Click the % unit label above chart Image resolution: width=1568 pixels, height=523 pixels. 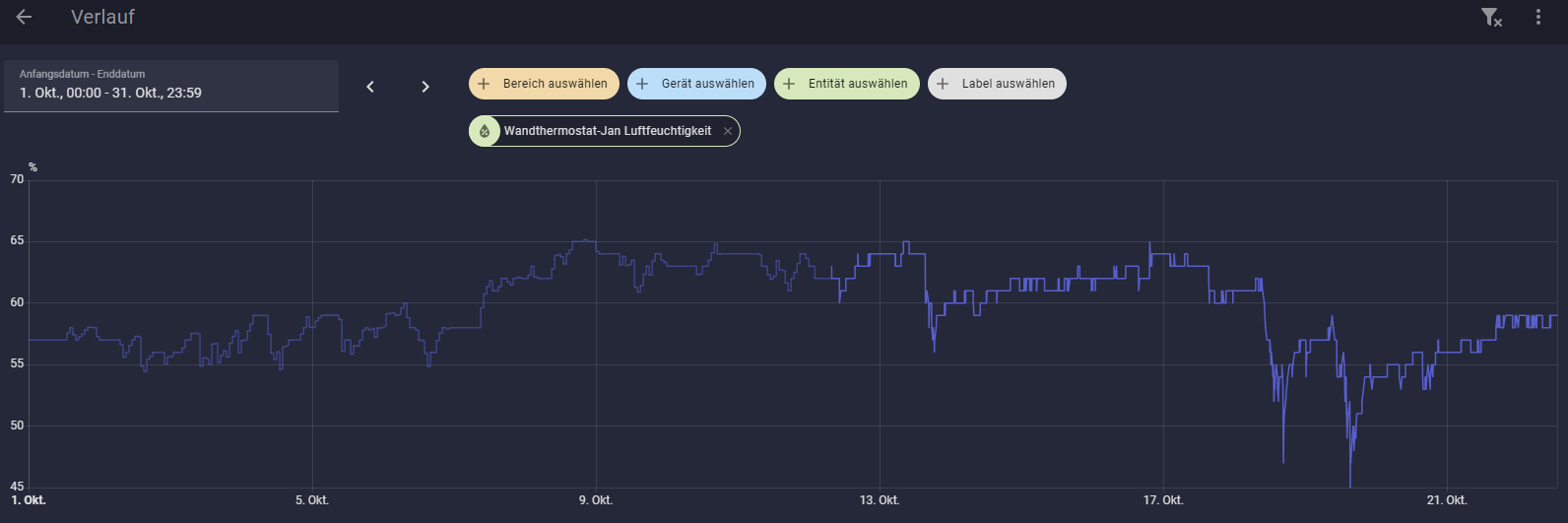click(x=33, y=167)
